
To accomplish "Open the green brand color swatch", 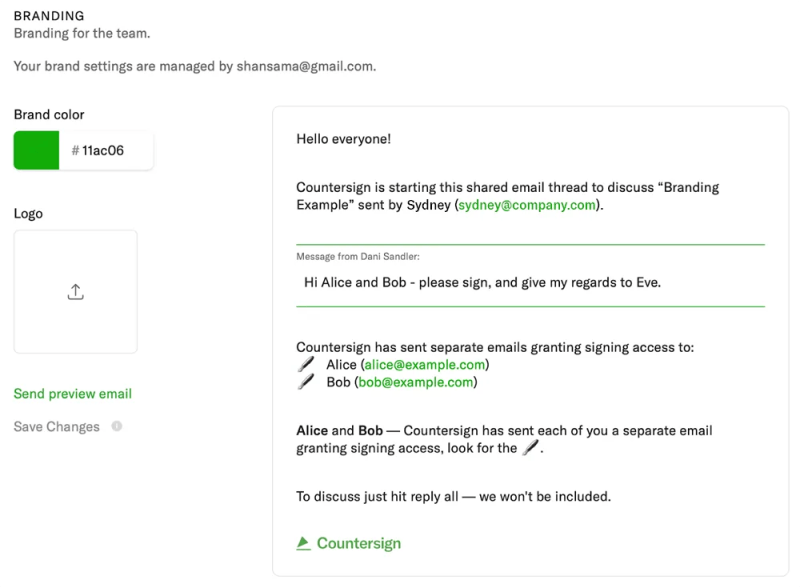I will point(37,151).
